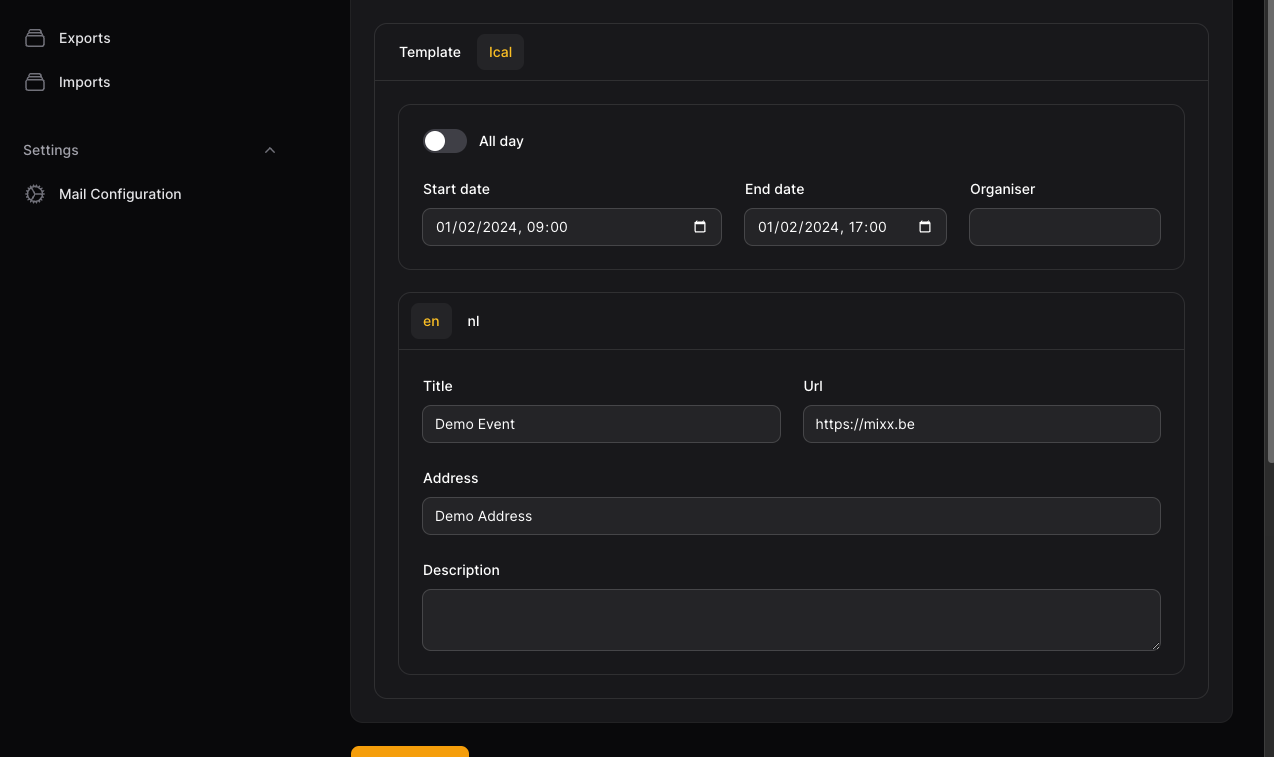Click the Start date value 01/02/2024, 09:00

click(502, 227)
